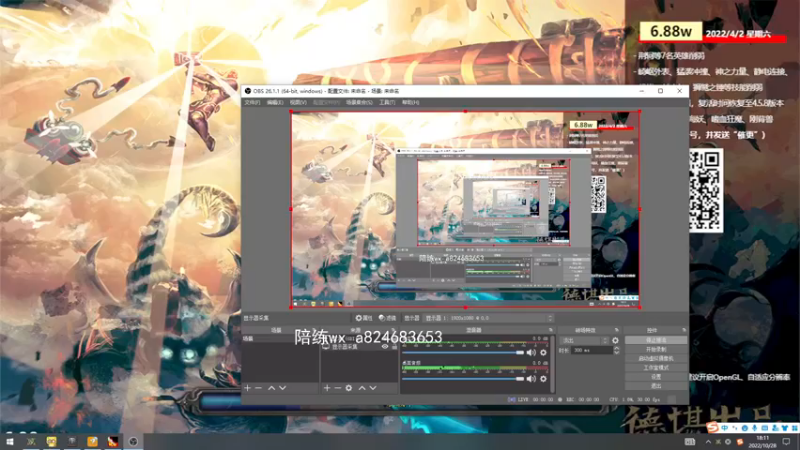Image resolution: width=800 pixels, height=450 pixels.
Task: Add a new source with the plus icon
Action: click(x=327, y=388)
